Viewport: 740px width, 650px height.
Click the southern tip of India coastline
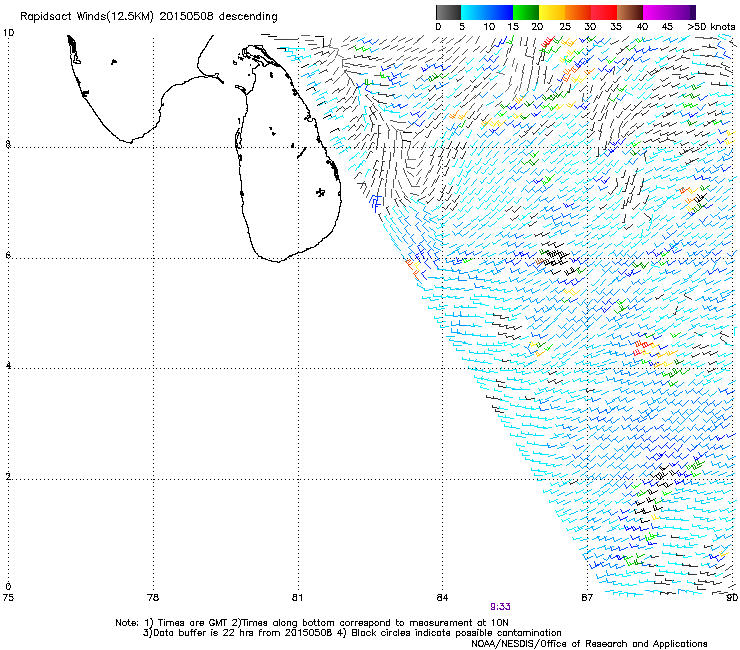(129, 141)
